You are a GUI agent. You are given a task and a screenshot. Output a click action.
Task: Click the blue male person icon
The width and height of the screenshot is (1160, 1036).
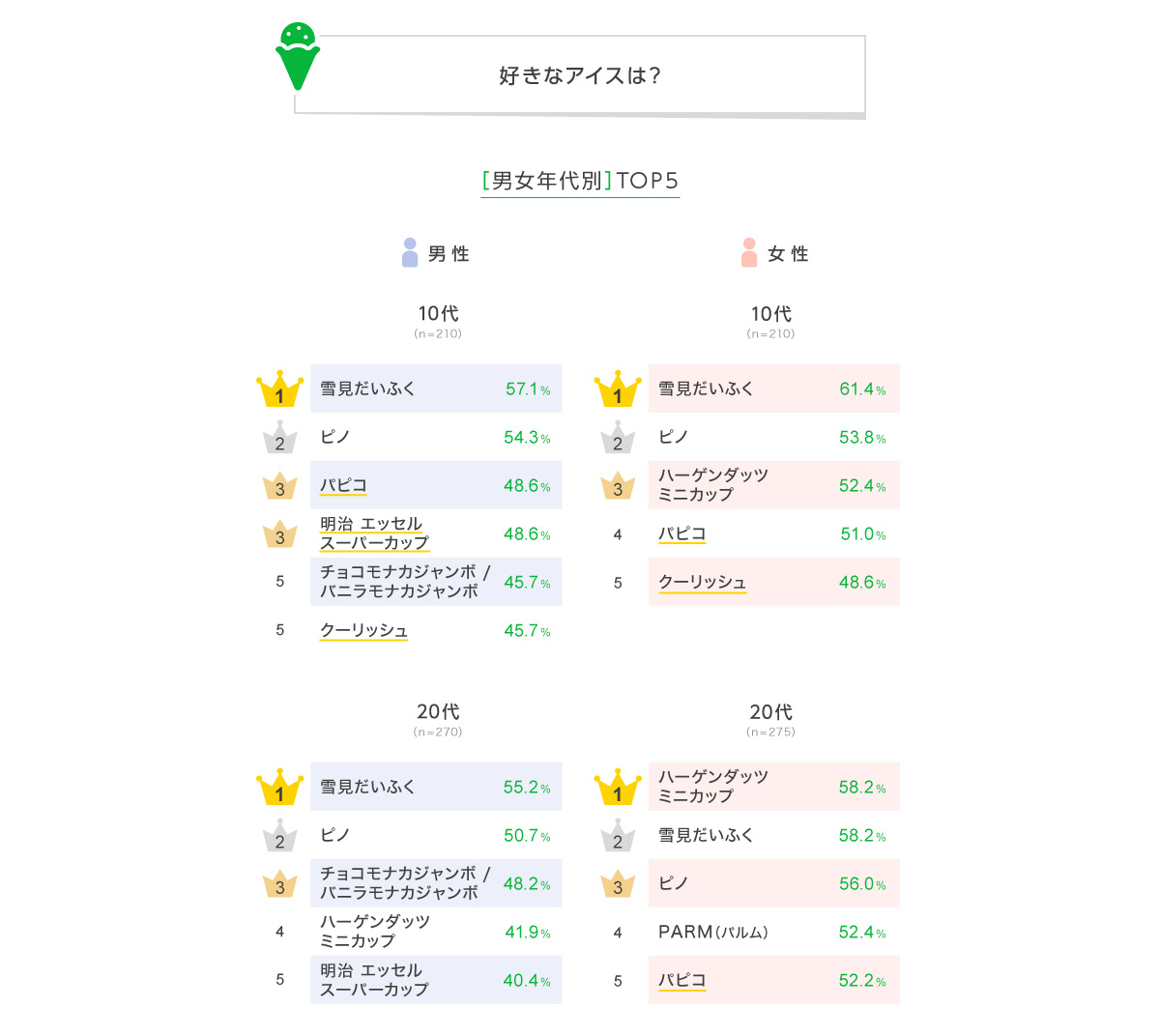(x=410, y=252)
